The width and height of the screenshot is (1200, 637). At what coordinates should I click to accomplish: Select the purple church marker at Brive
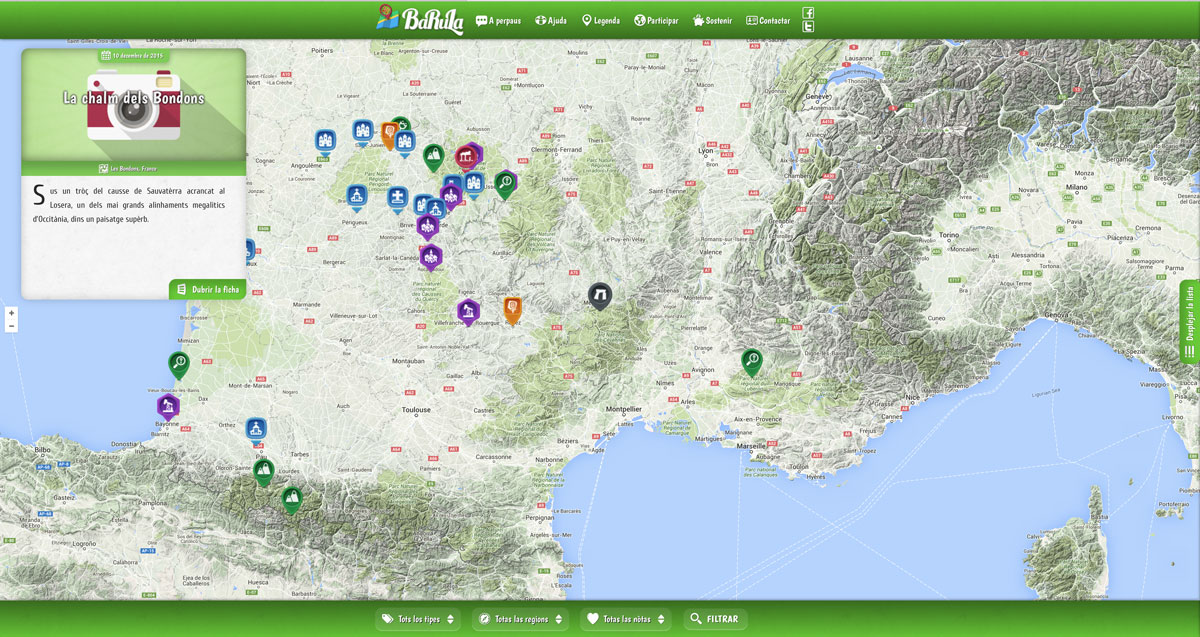(x=428, y=226)
